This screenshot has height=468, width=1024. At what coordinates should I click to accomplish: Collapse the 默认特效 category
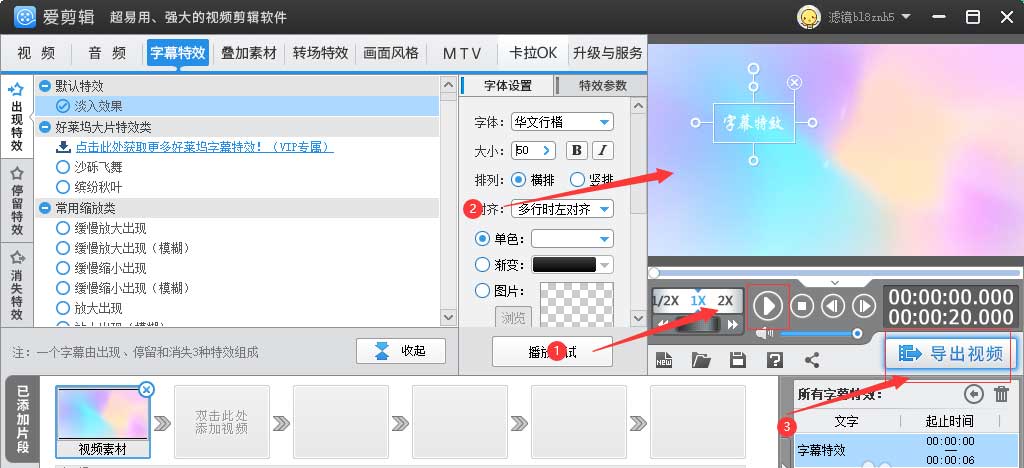click(45, 86)
